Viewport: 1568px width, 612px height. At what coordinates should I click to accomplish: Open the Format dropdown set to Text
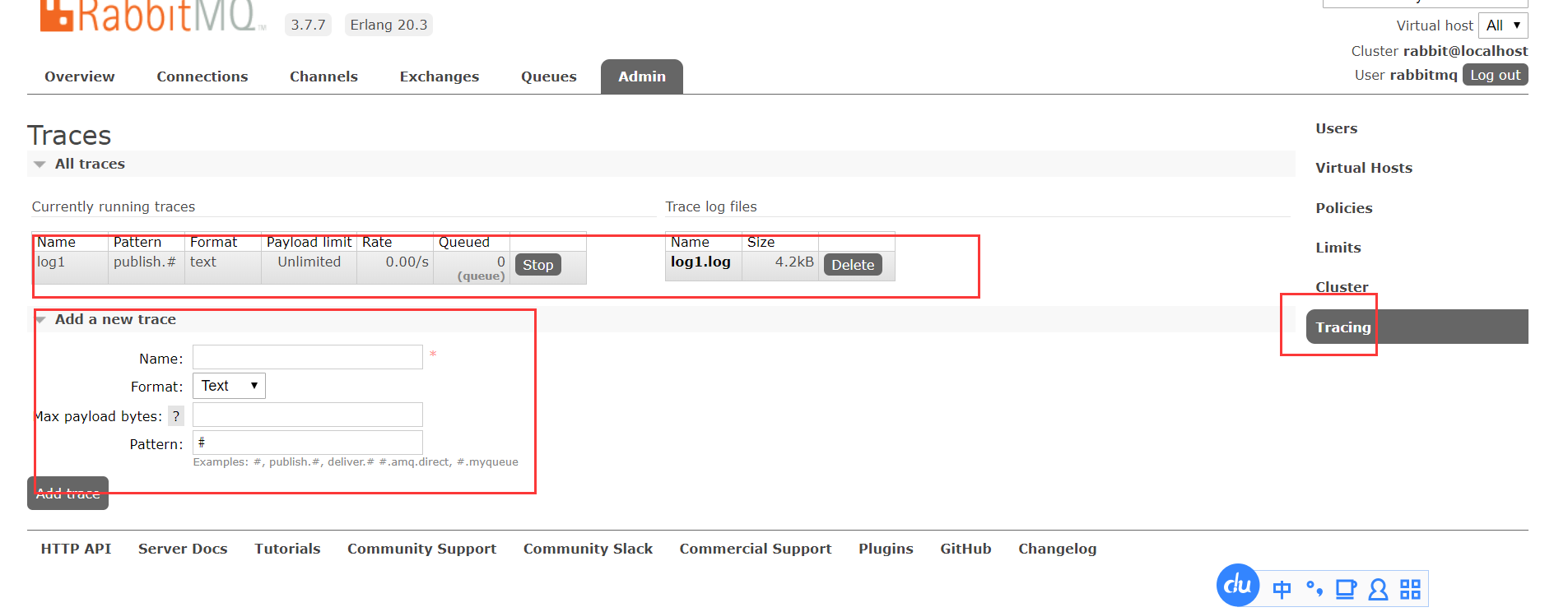coord(229,386)
